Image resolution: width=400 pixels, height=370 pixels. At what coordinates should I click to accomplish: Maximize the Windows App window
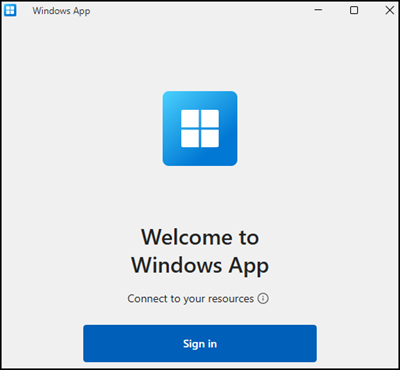(354, 10)
